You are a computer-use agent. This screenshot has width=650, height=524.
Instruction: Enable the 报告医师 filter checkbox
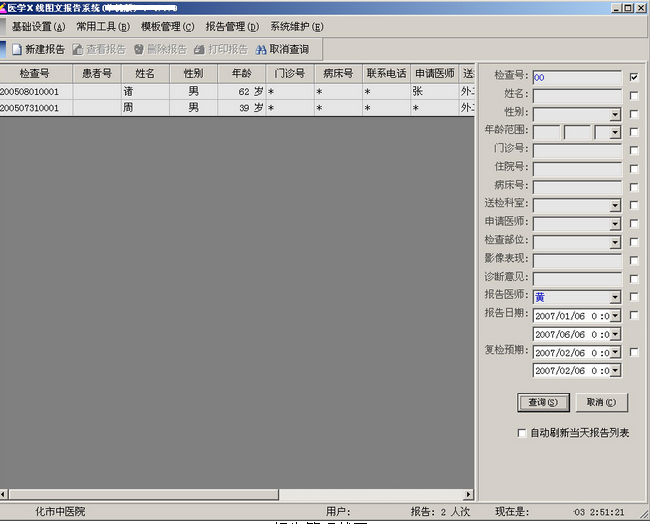pyautogui.click(x=634, y=297)
